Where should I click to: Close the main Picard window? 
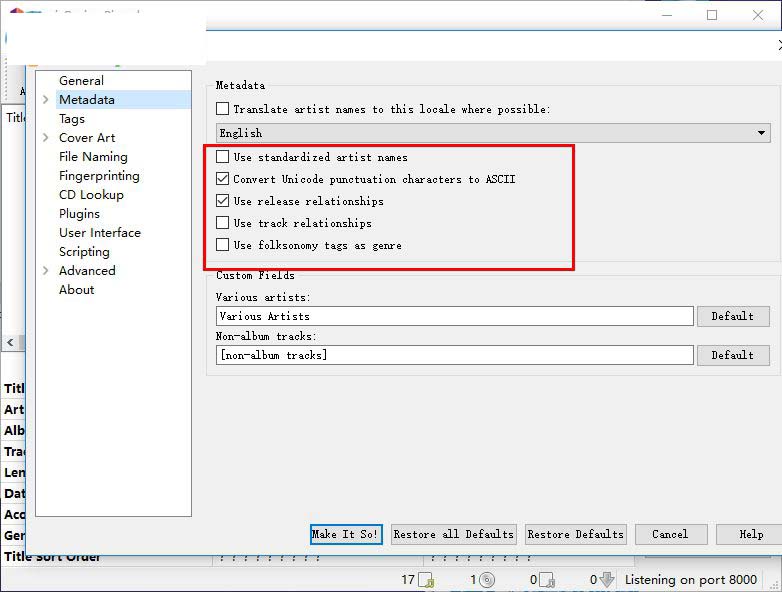[x=758, y=15]
